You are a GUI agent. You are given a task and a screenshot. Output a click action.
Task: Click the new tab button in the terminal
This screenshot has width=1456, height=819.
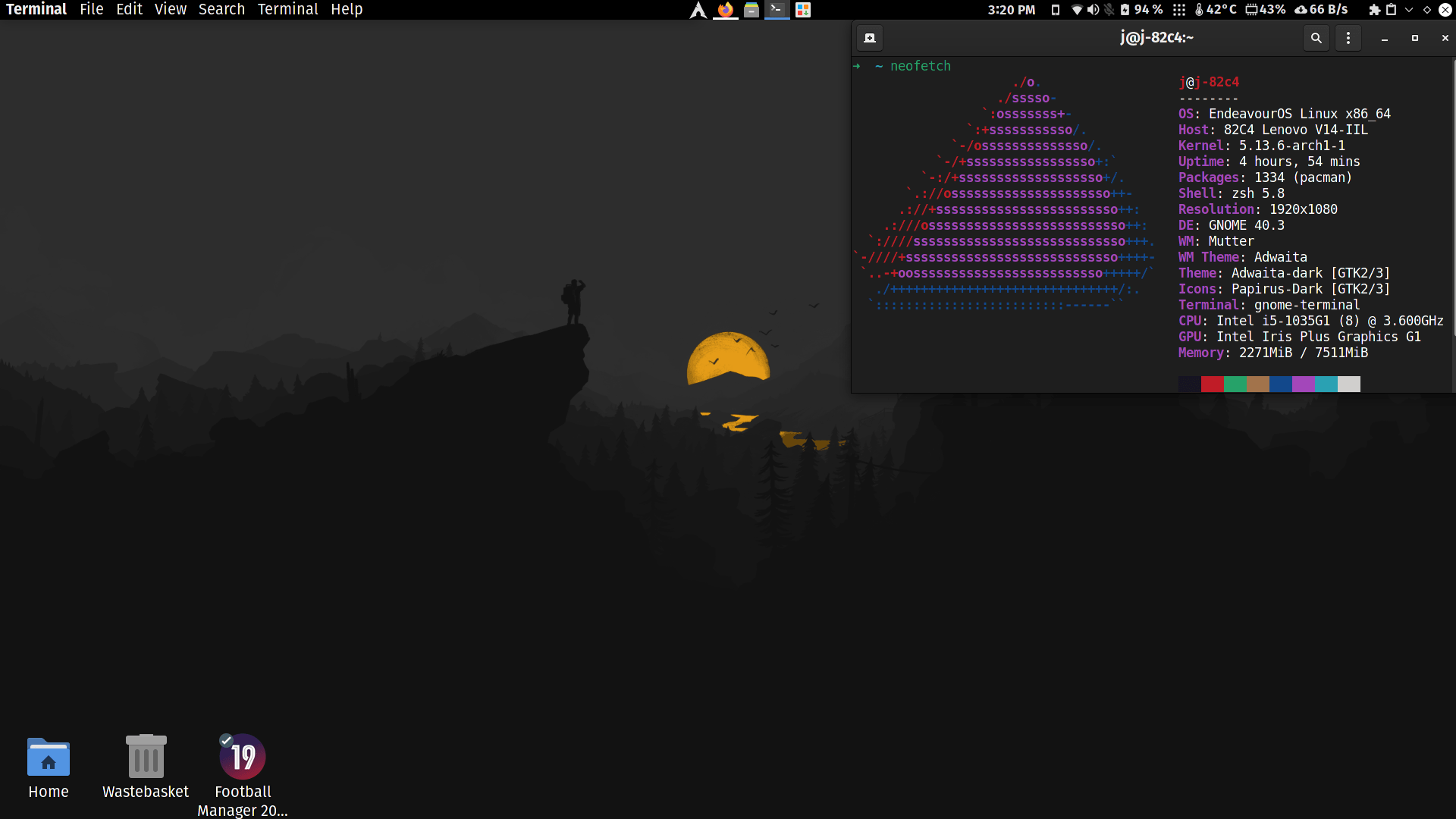click(870, 37)
